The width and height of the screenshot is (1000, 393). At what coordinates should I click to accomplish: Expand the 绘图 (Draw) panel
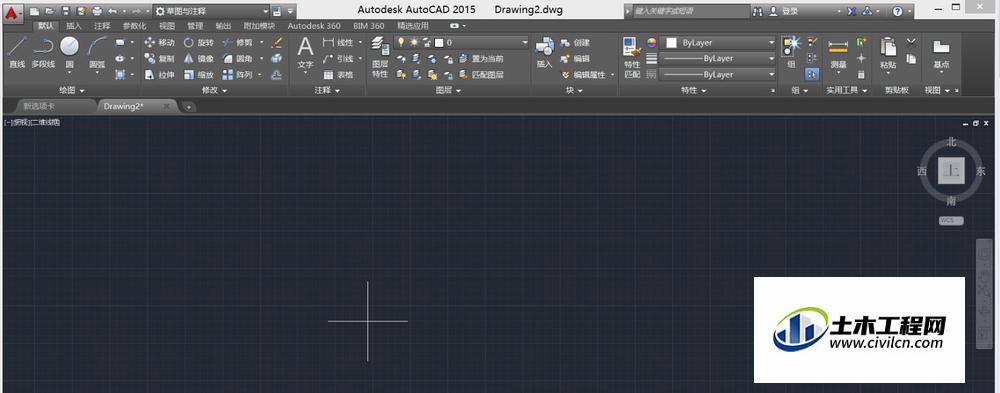click(71, 91)
